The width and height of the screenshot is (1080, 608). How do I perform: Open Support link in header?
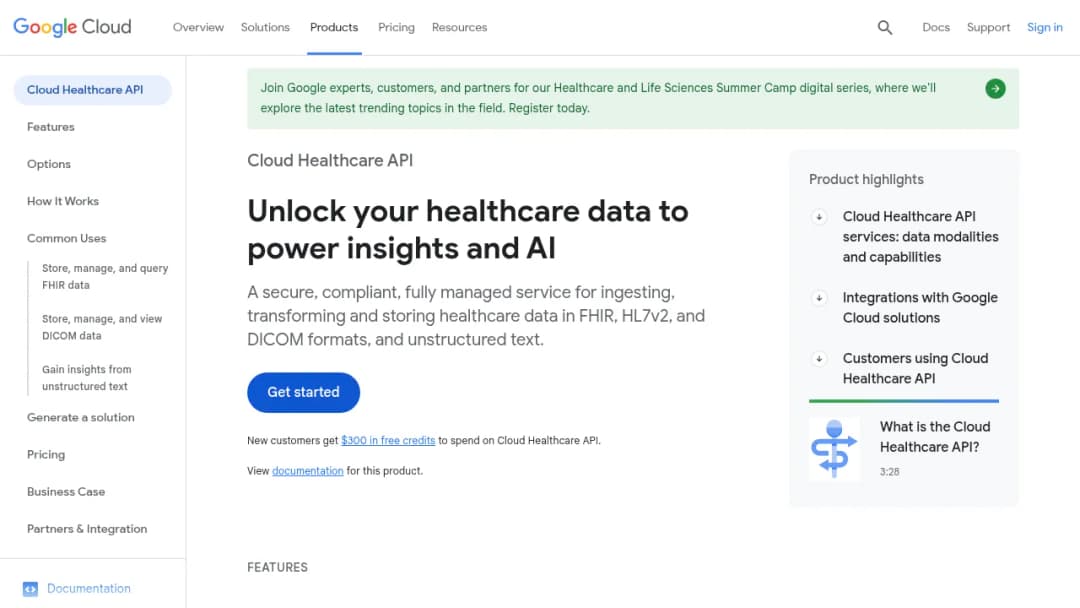click(x=988, y=28)
